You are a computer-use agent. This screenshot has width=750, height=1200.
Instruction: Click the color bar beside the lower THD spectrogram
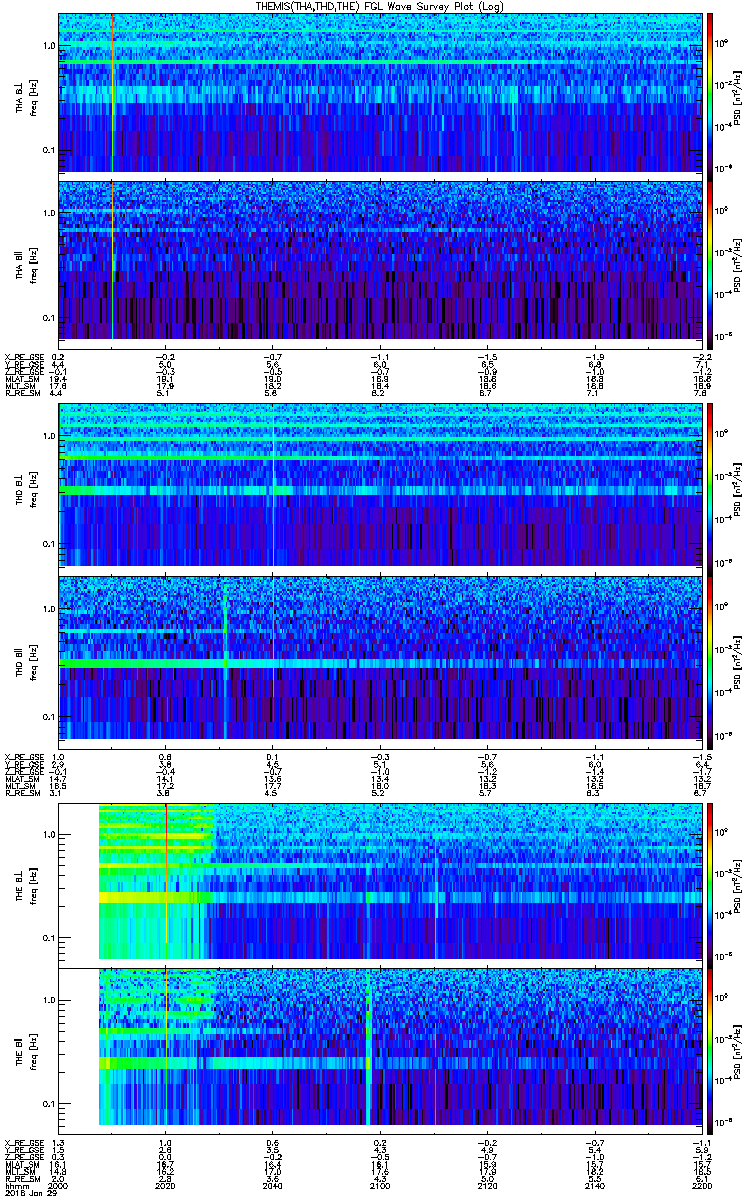tap(710, 657)
